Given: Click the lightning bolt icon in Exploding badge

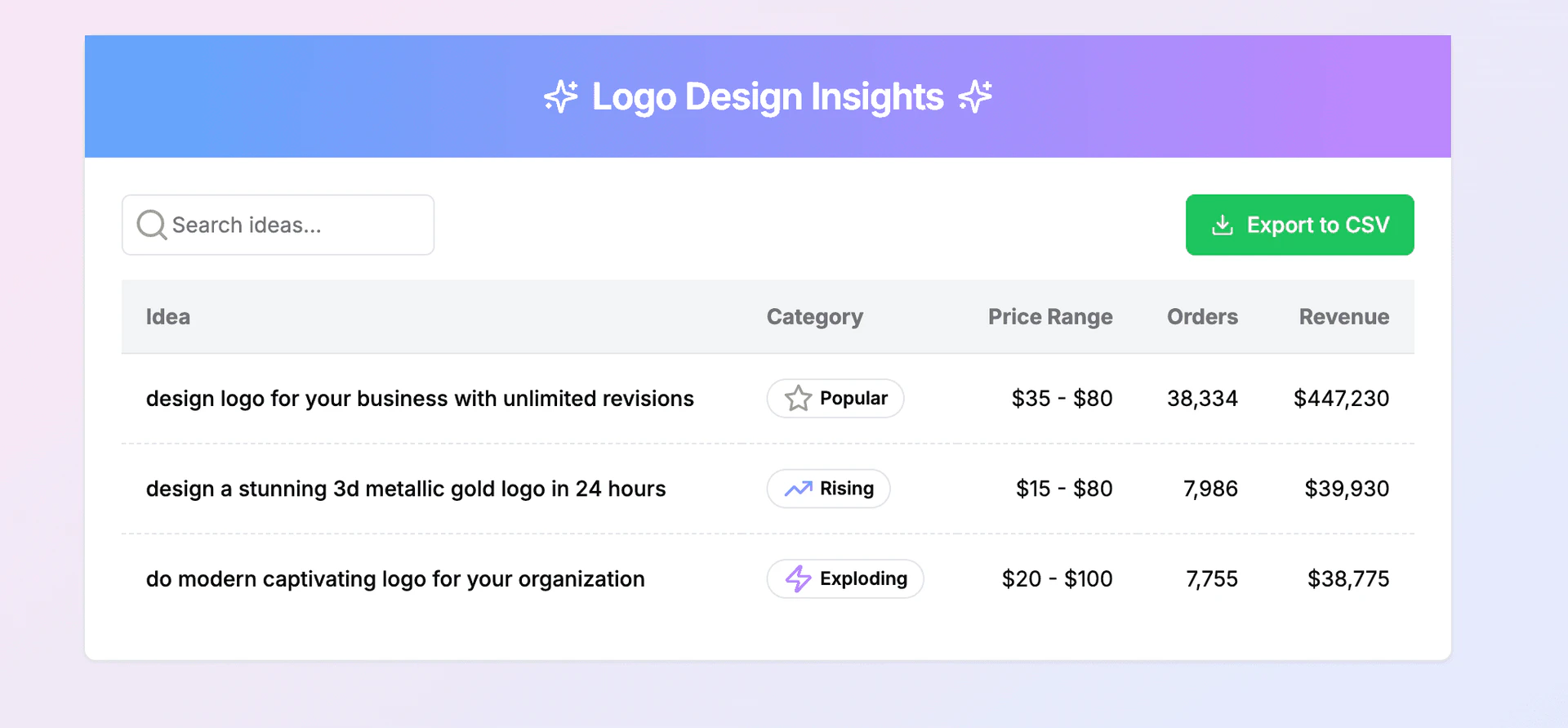Looking at the screenshot, I should click(x=798, y=578).
